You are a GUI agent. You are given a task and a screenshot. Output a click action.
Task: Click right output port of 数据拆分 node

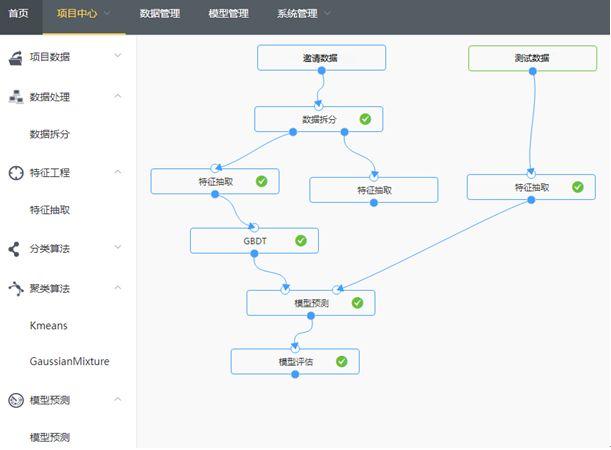pos(344,132)
